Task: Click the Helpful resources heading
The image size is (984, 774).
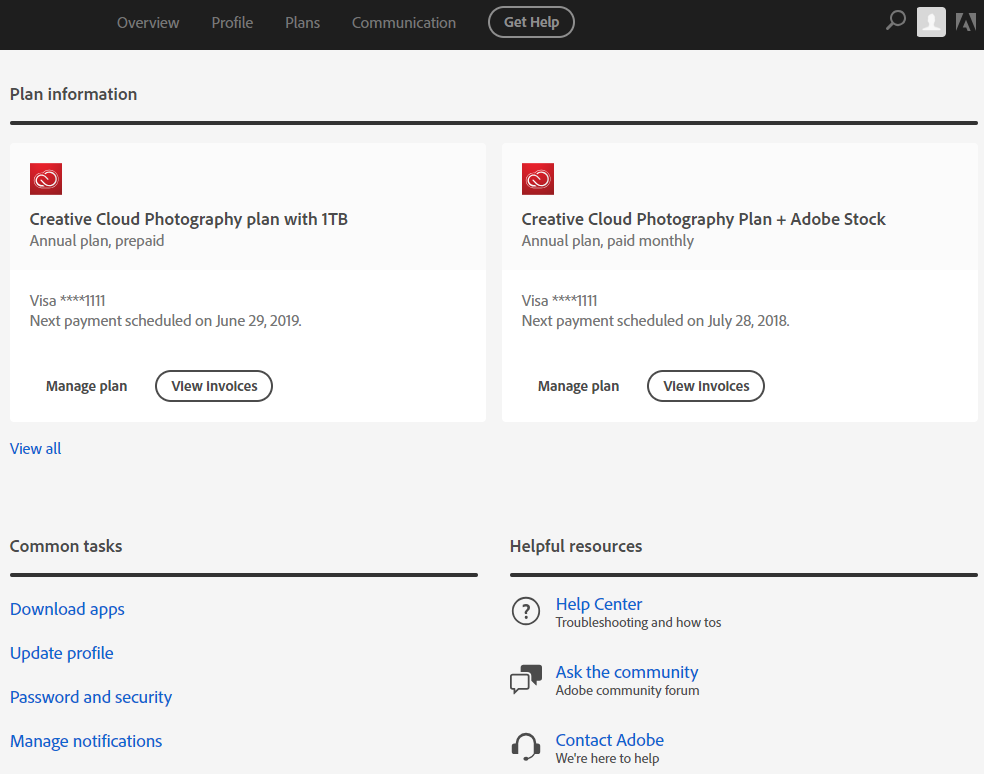Action: [x=576, y=546]
